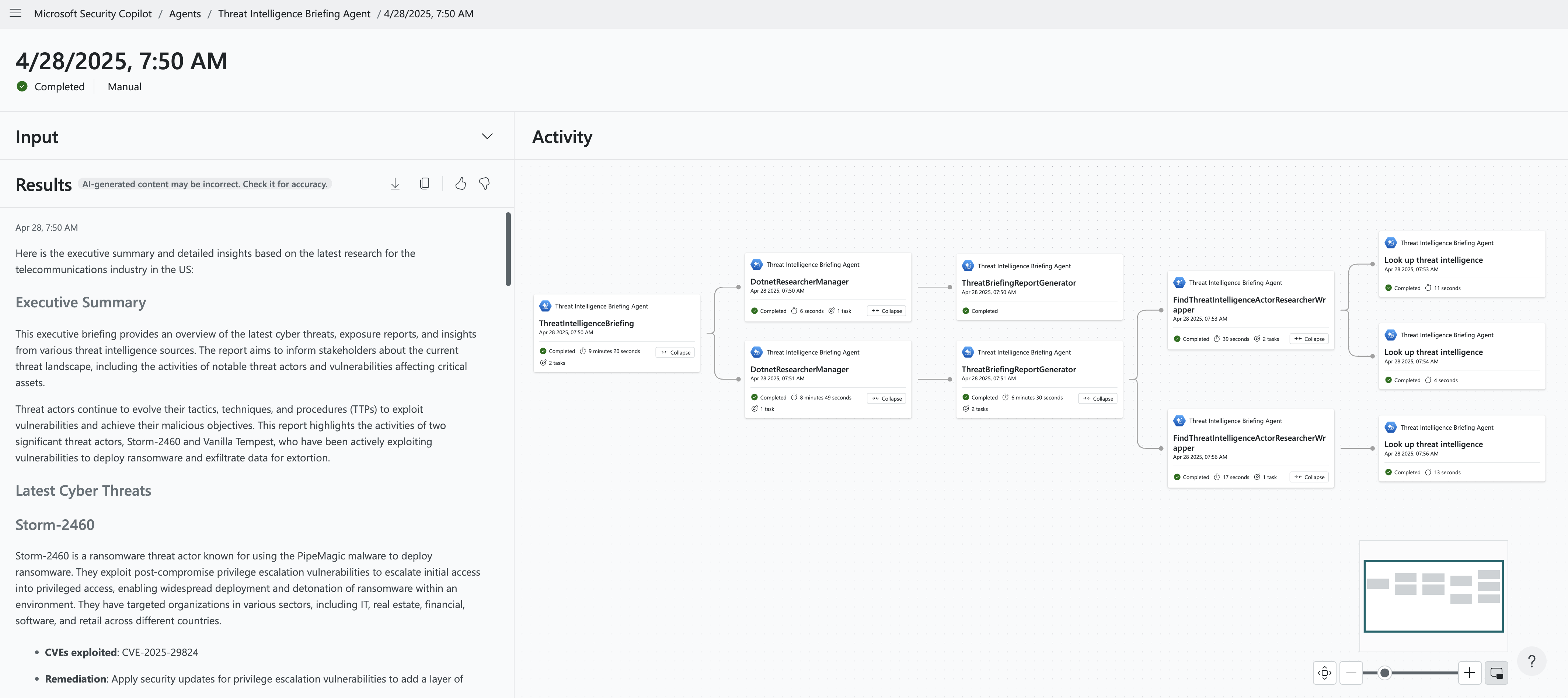Give thumbs down feedback on results
1568x698 pixels.
click(x=485, y=184)
